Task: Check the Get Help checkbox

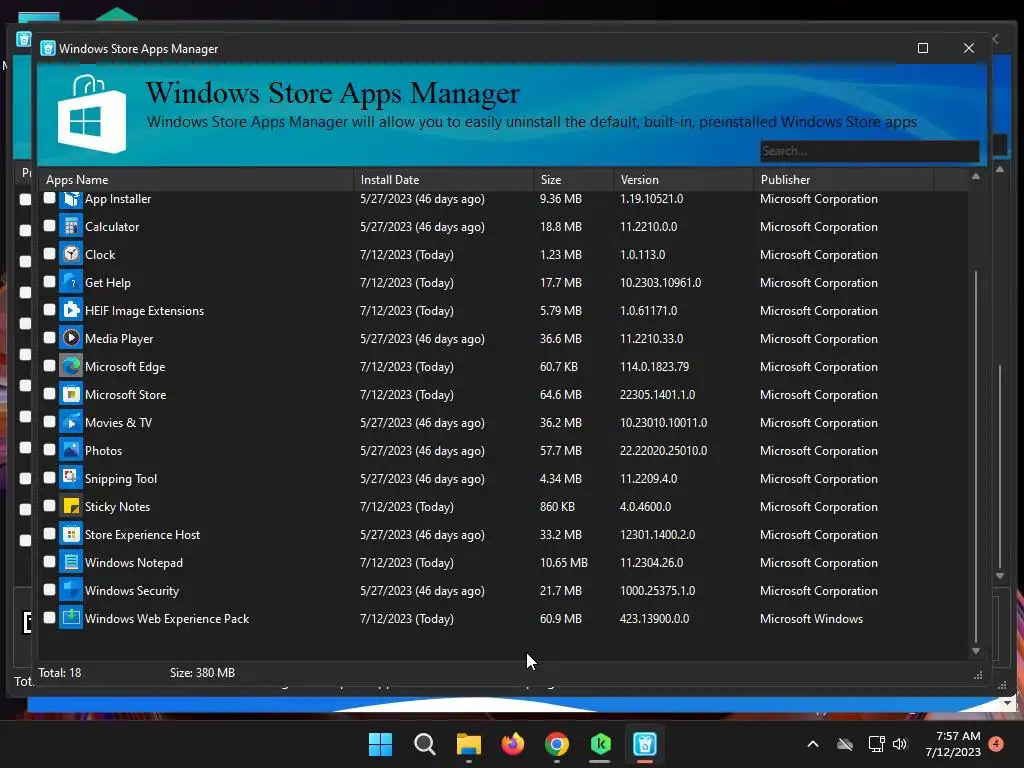Action: point(50,281)
